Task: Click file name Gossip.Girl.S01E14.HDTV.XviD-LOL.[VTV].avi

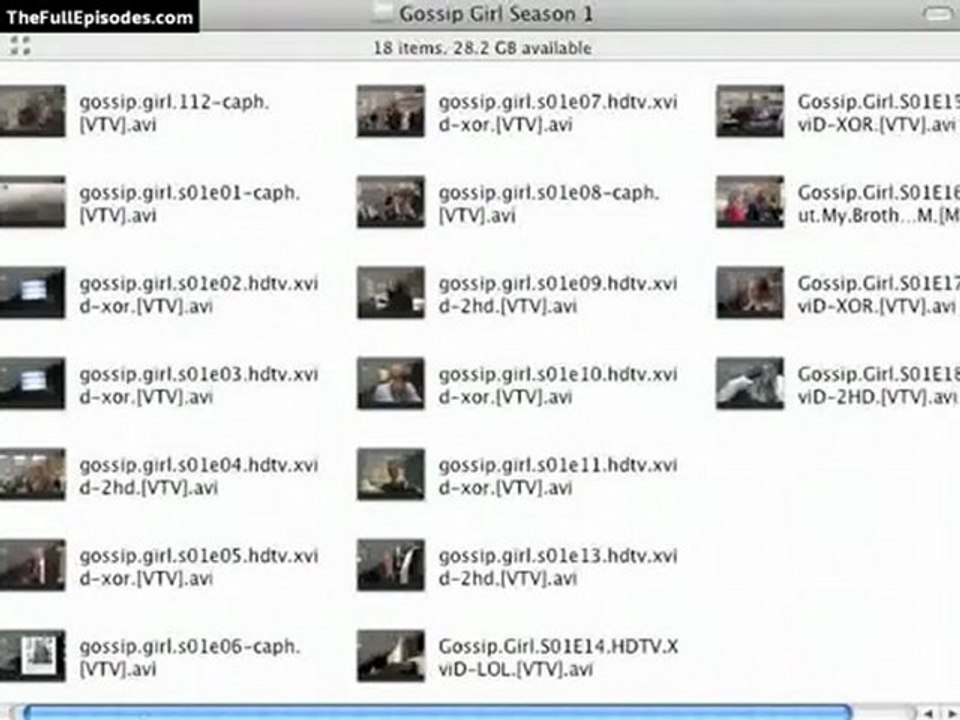Action: coord(558,657)
